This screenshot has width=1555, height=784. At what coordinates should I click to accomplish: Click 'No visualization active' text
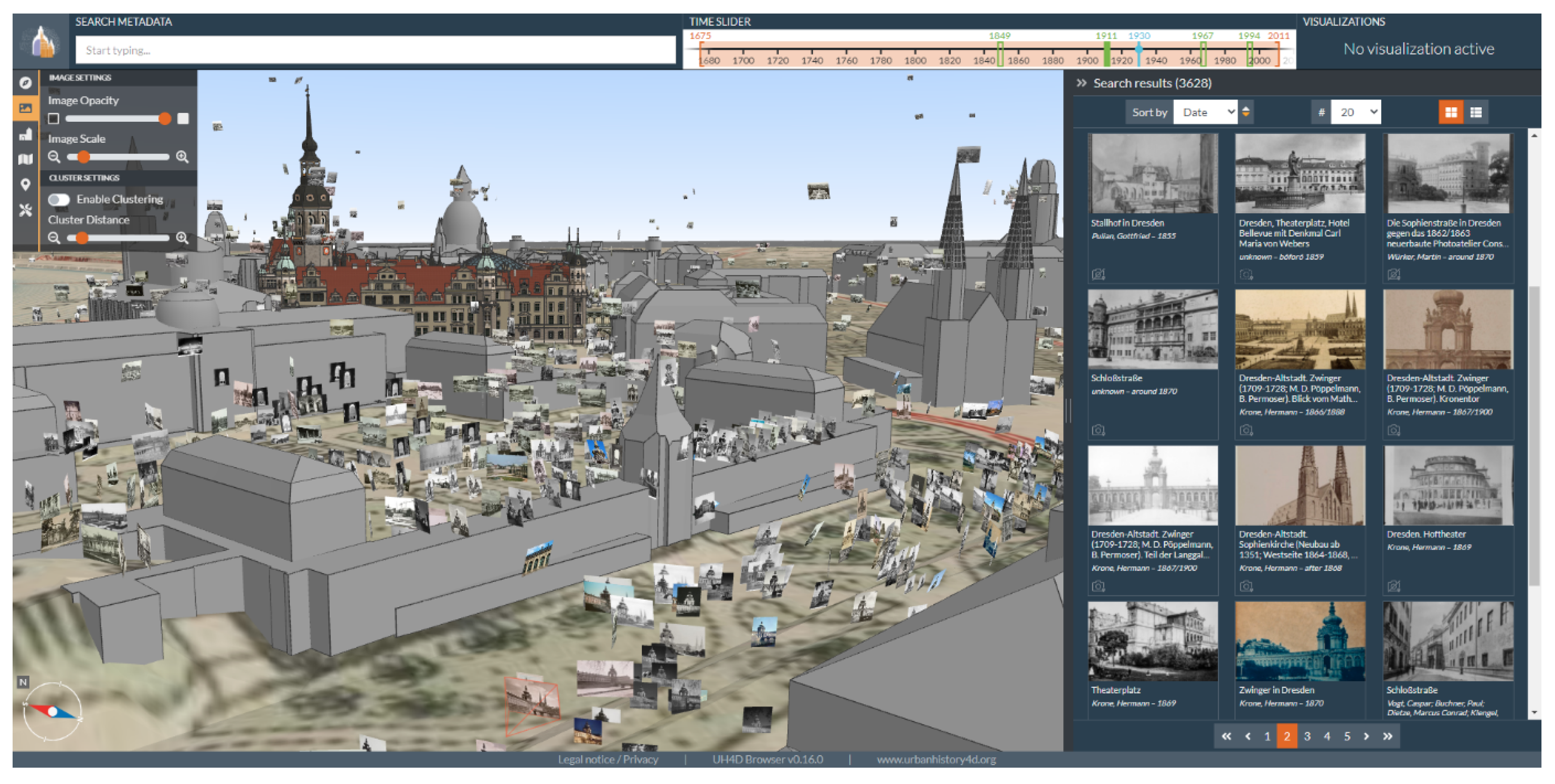point(1419,49)
